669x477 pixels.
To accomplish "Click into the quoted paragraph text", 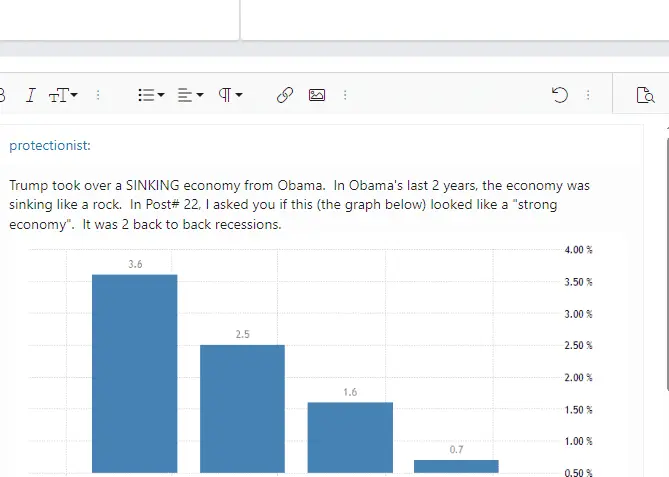I will tap(300, 205).
